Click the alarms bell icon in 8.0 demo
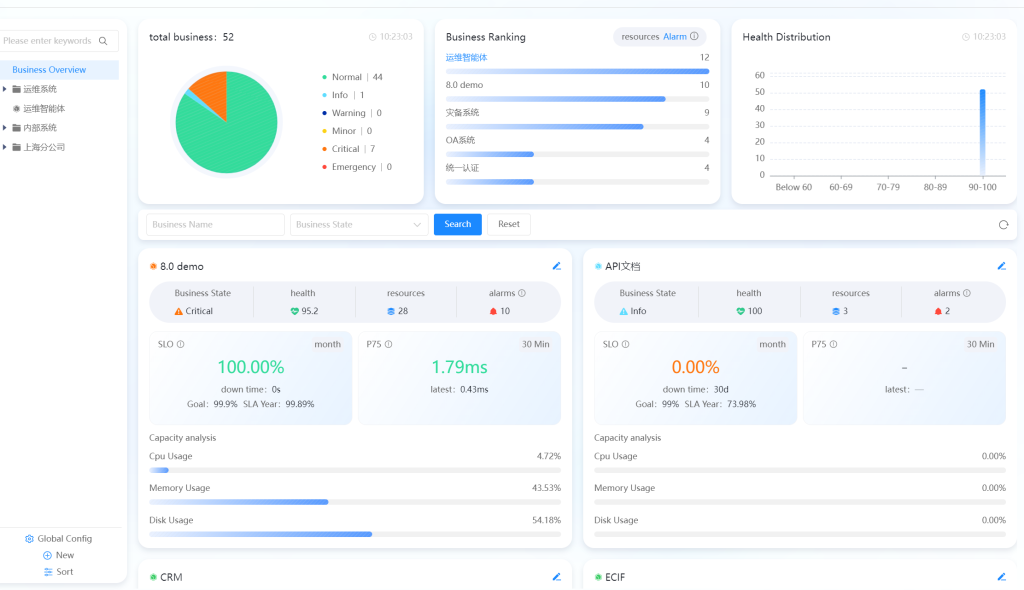The width and height of the screenshot is (1024, 590). click(492, 311)
